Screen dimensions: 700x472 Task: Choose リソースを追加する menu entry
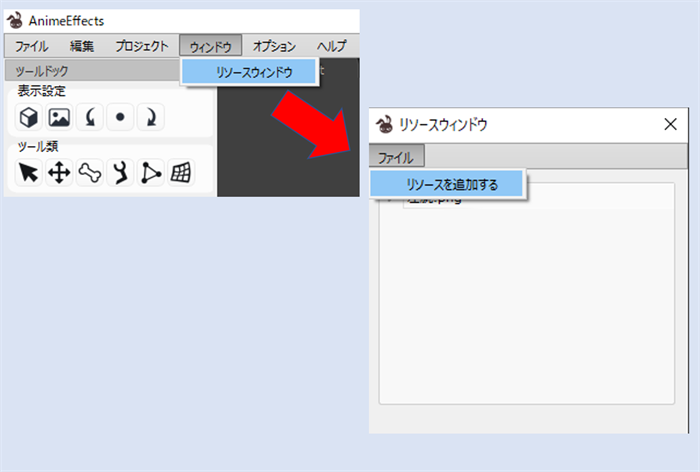[446, 184]
